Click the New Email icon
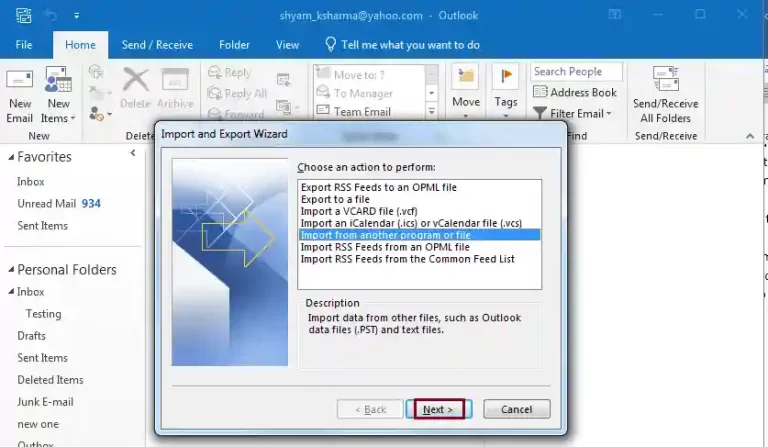This screenshot has width=768, height=447. tap(20, 86)
